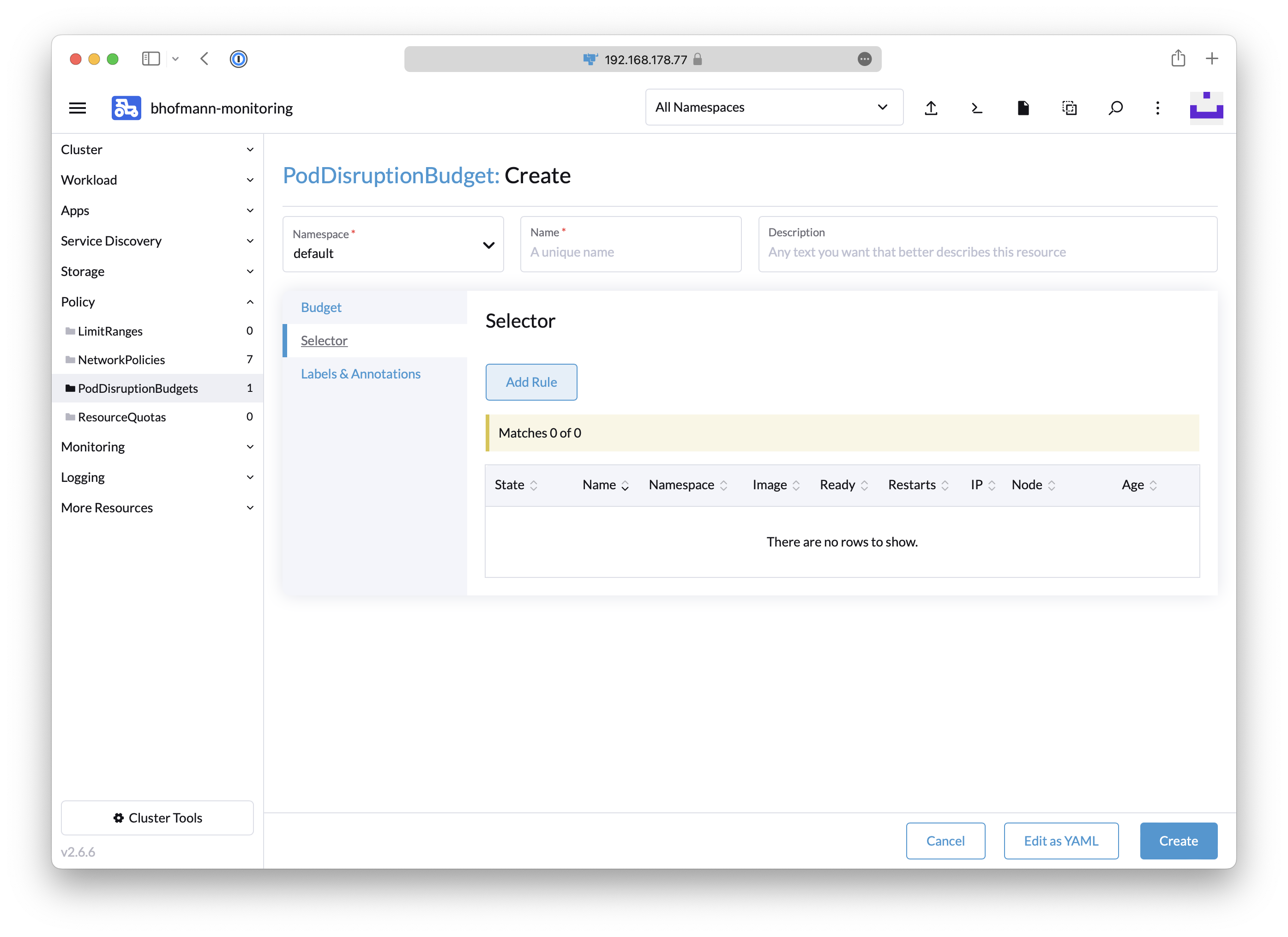
Task: Open the kubectl shell icon
Action: tap(977, 108)
